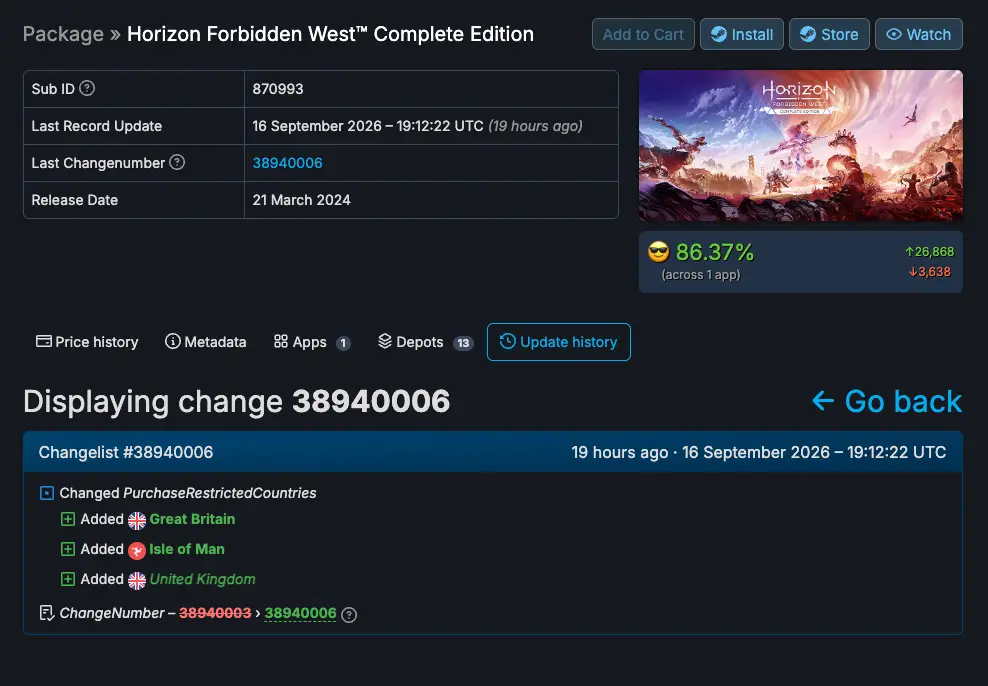
Task: Click the 3,638 negative reviews count
Action: click(929, 272)
